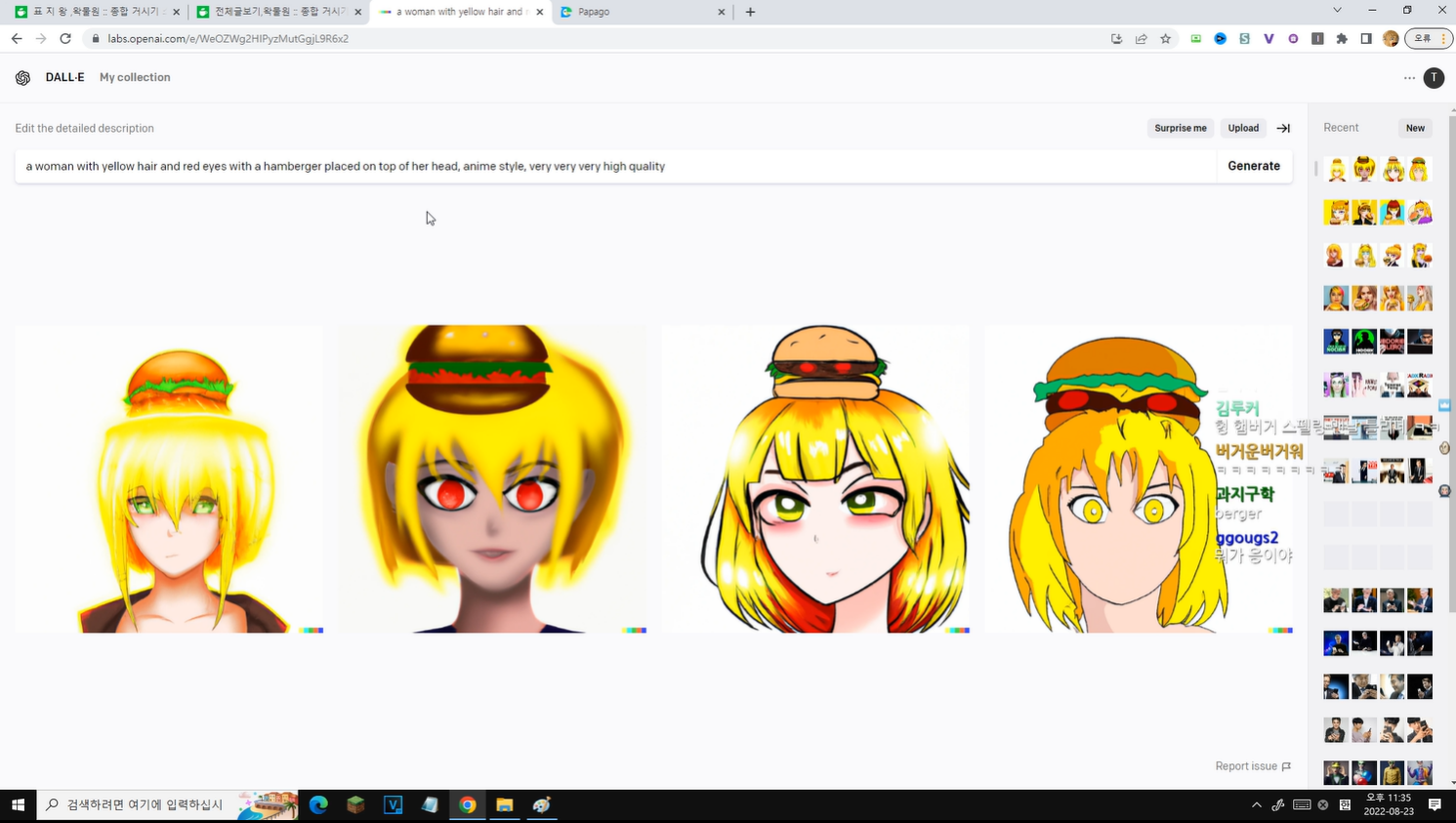
Task: Open the tab search dropdown chevron
Action: tap(1337, 11)
